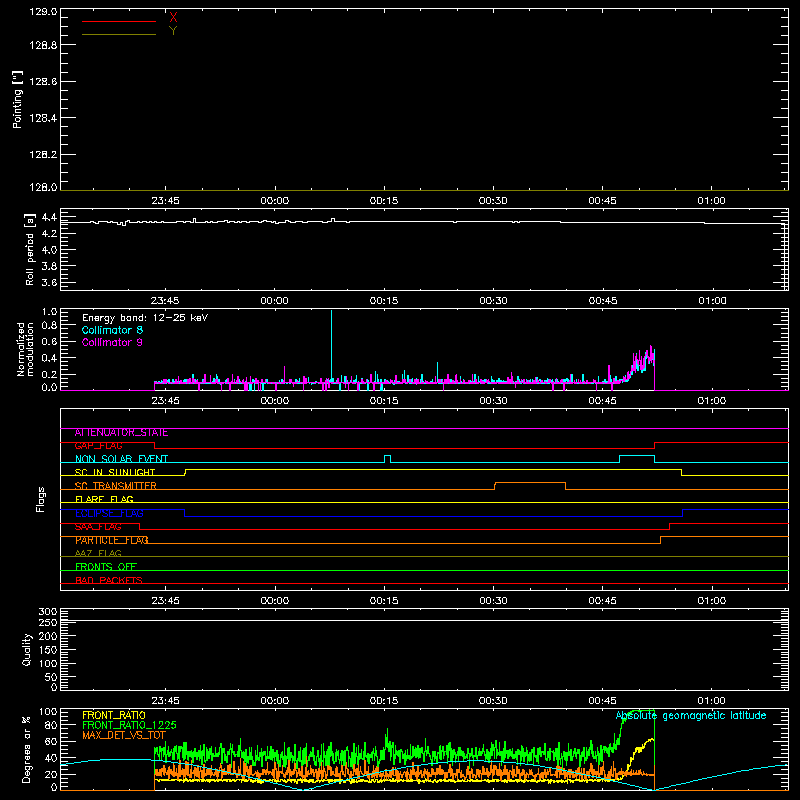
Task: Click the PARTICLE_FLAG label
Action: (112, 540)
